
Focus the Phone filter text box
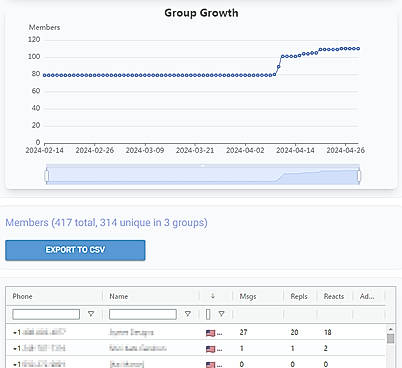(46, 314)
